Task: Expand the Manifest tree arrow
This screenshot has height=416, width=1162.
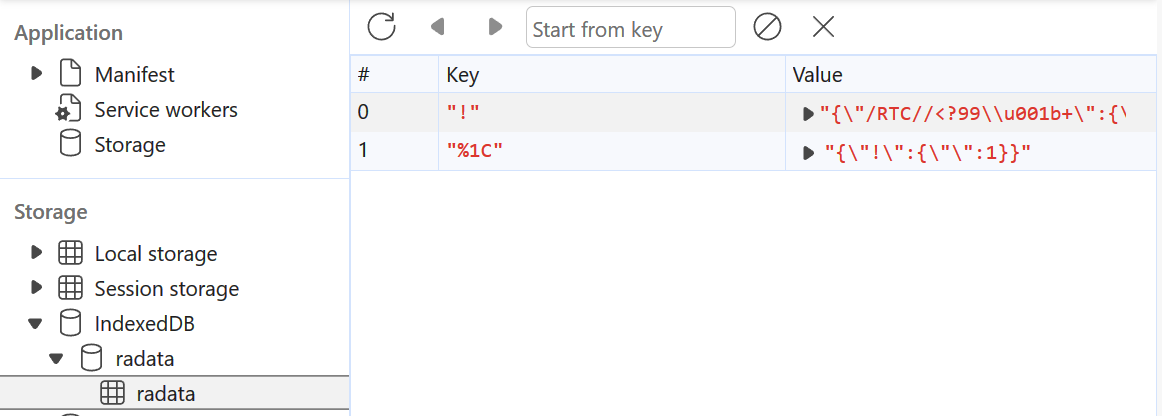Action: click(x=37, y=74)
